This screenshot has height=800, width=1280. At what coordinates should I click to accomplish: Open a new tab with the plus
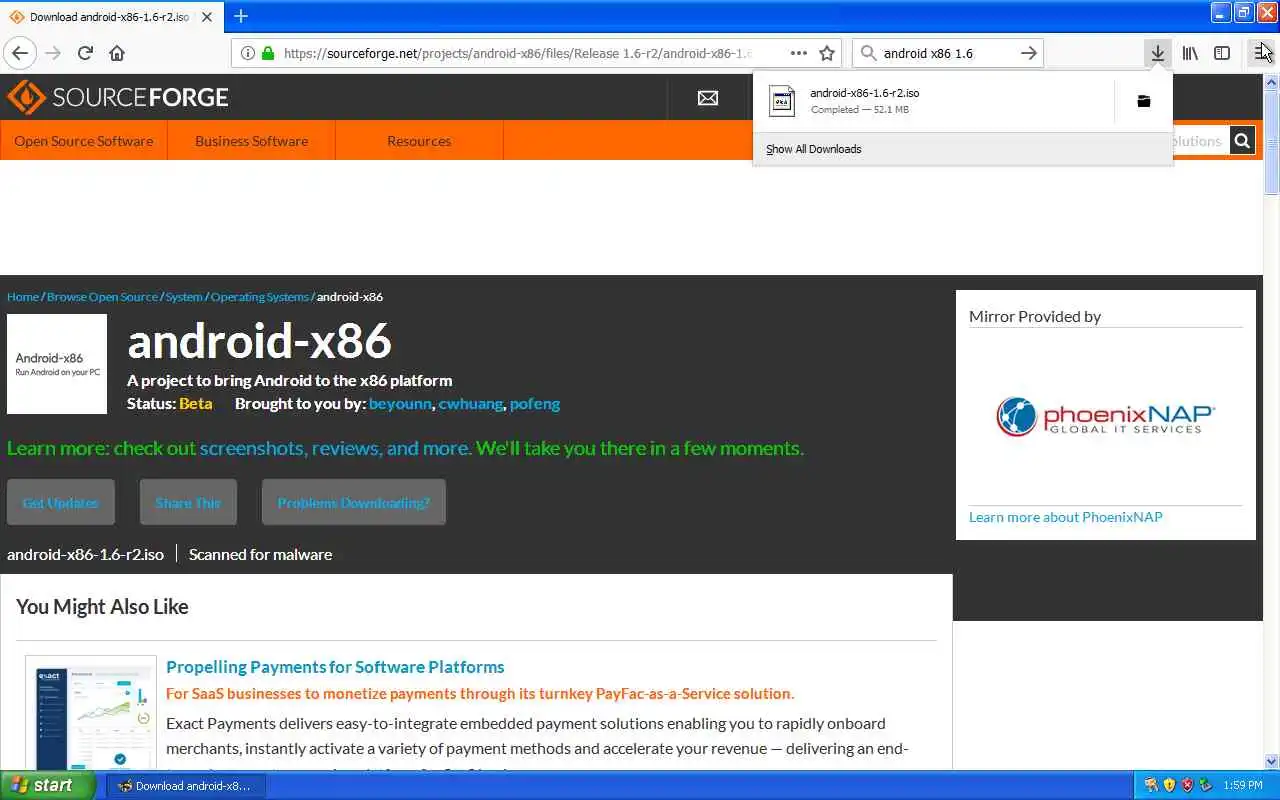[x=241, y=16]
